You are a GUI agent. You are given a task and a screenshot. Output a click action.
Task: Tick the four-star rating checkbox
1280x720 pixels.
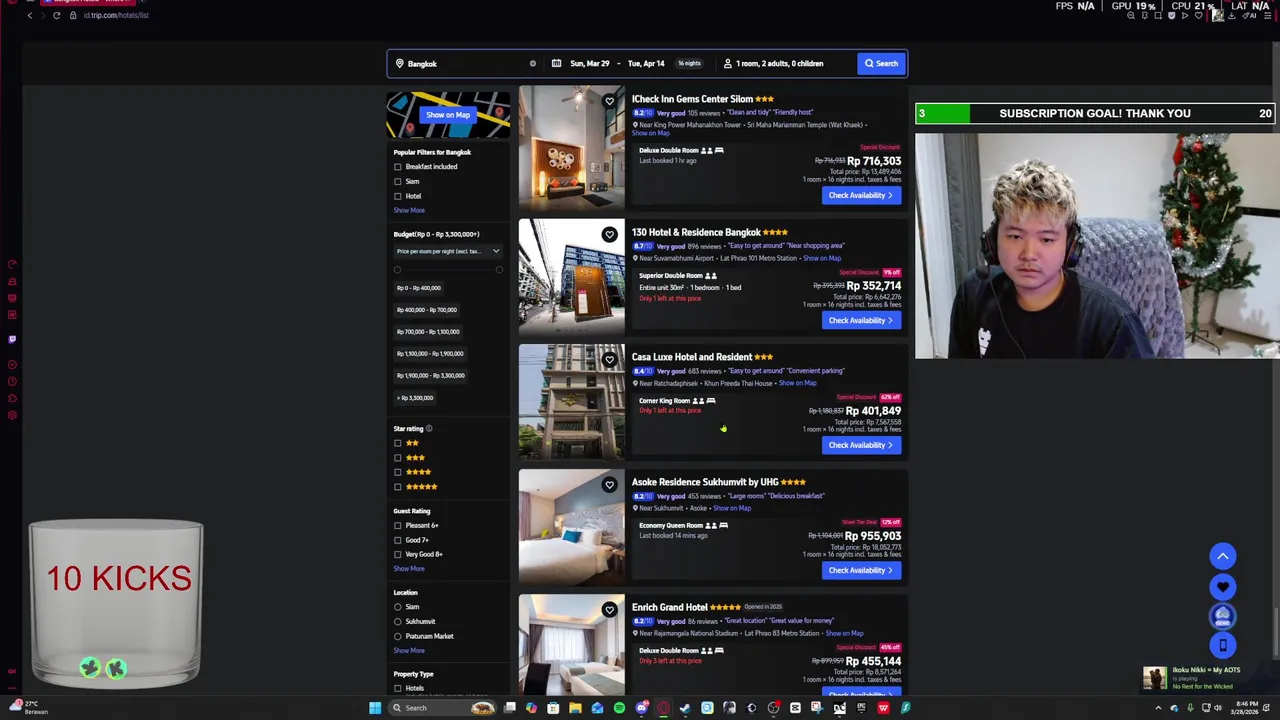[x=398, y=472]
